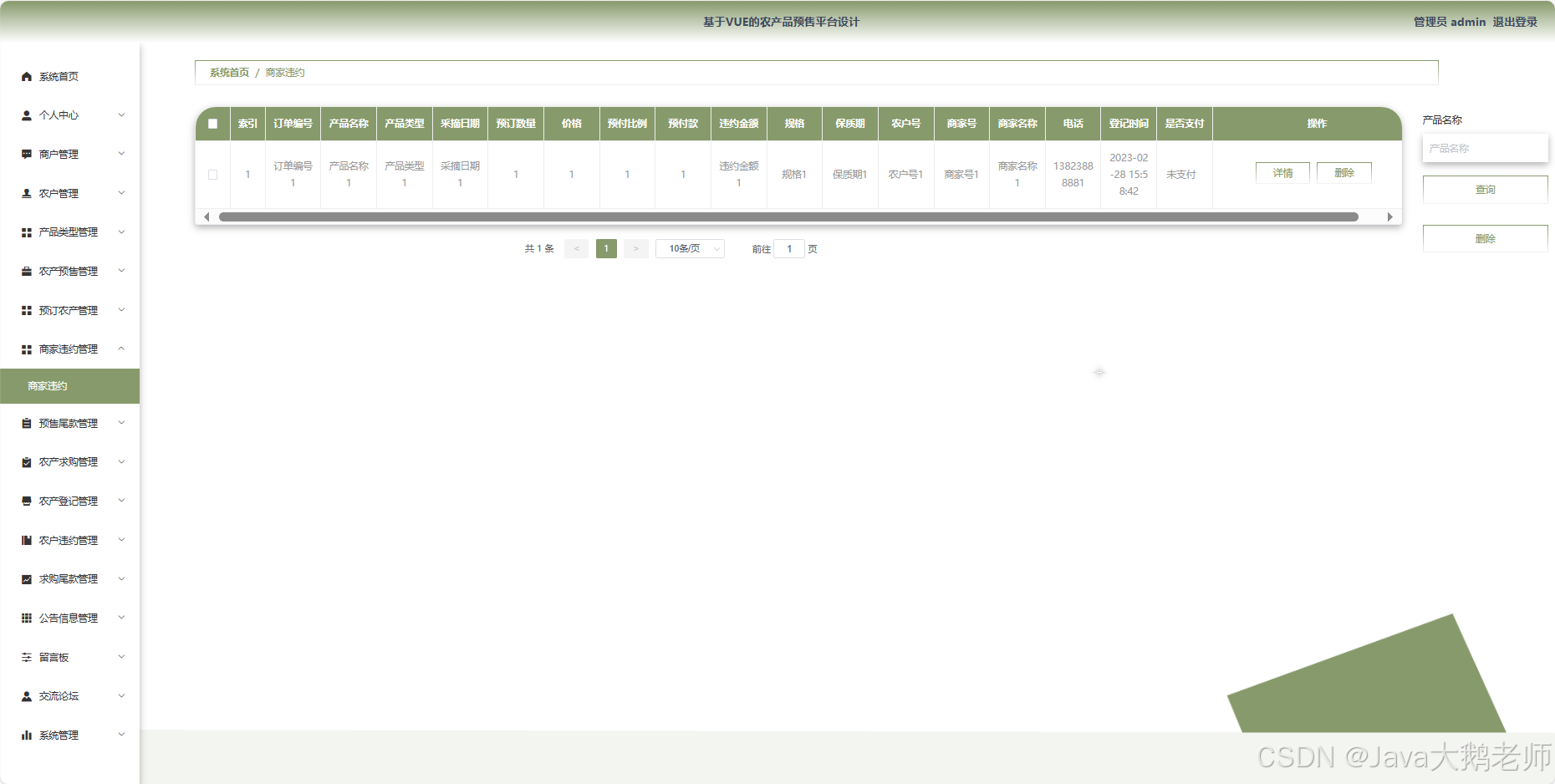Collapse the 商家违约管理 menu chevron
Image resolution: width=1555 pixels, height=784 pixels.
click(x=121, y=349)
